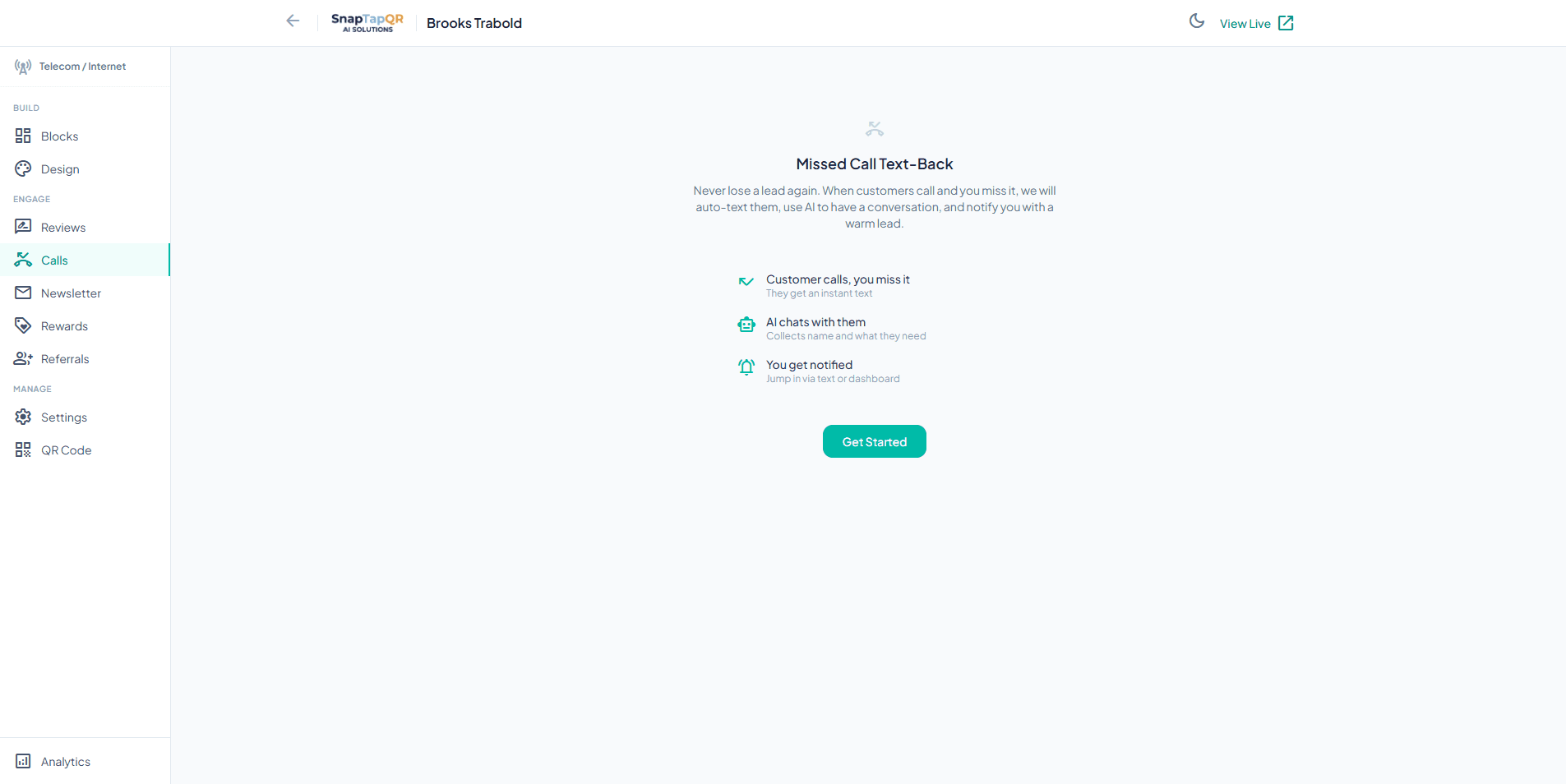Toggle dark mode moon icon
This screenshot has height=784, width=1566.
click(1197, 21)
